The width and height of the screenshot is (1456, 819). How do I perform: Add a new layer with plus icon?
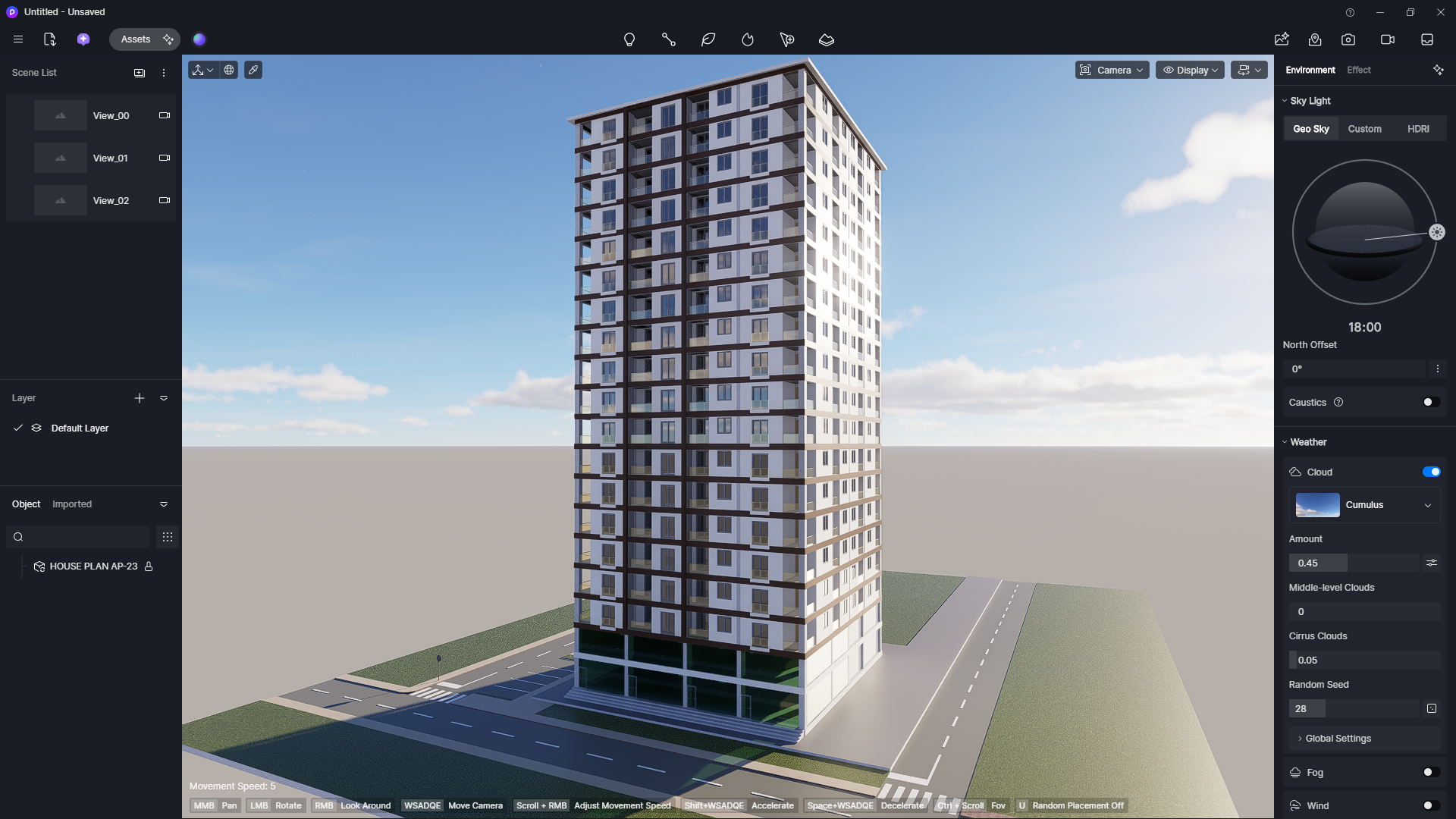tap(140, 398)
